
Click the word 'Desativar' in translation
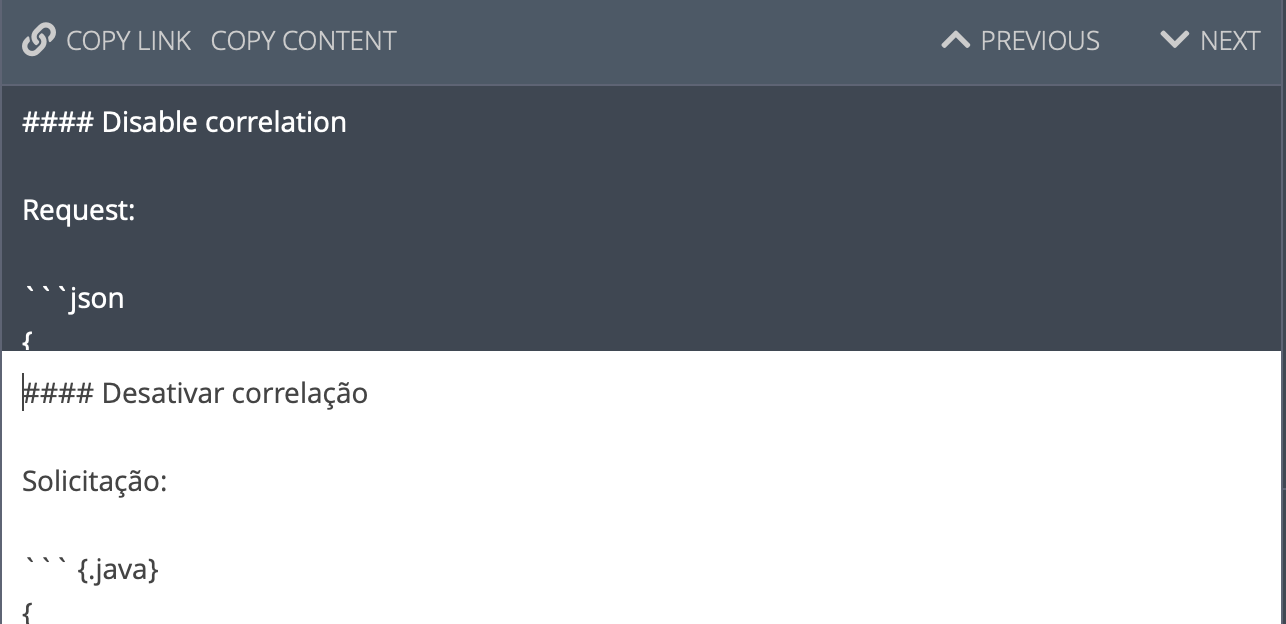tap(163, 393)
